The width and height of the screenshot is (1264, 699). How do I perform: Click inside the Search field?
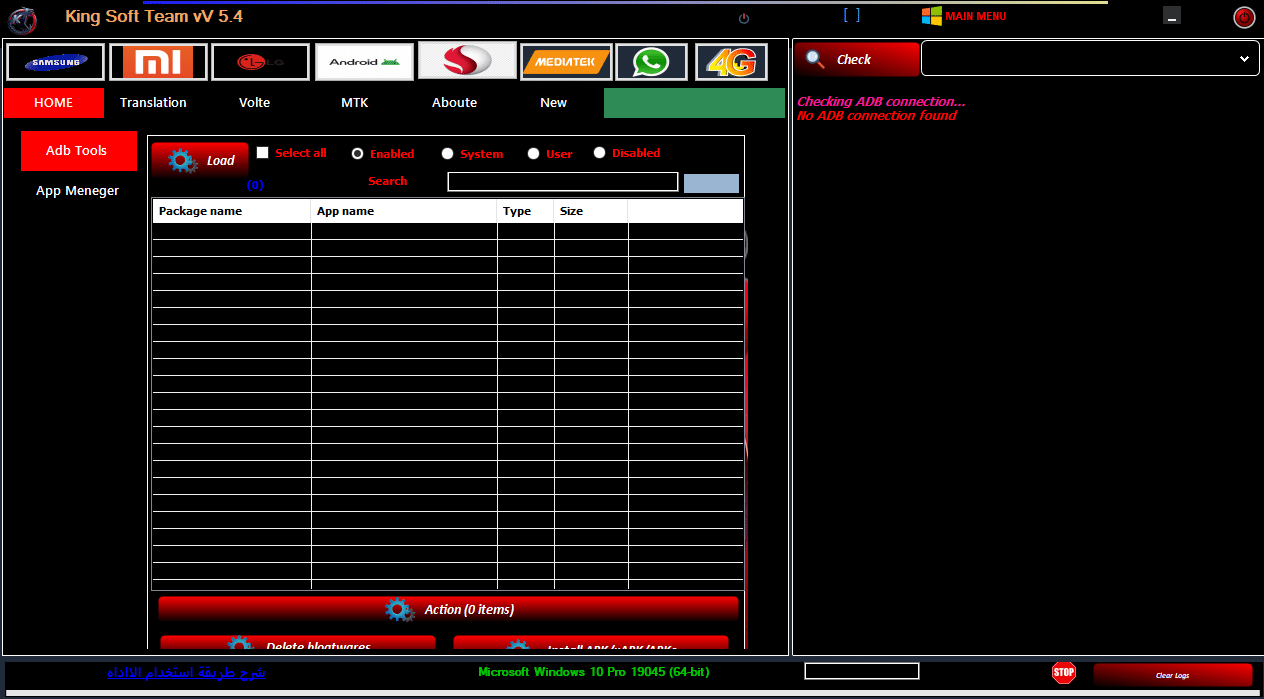(x=562, y=181)
